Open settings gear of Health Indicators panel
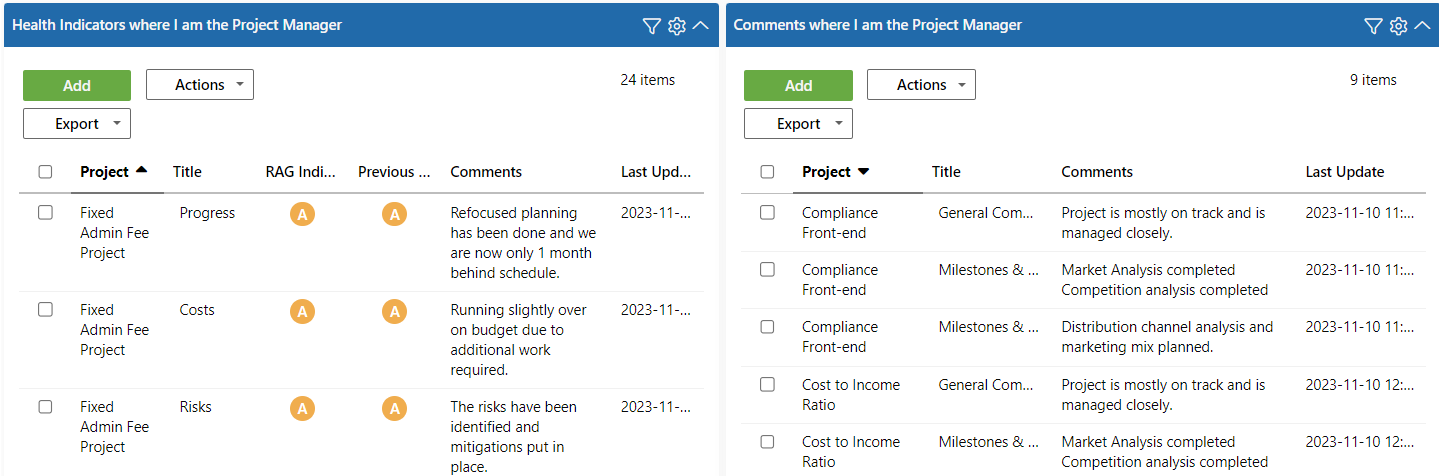The height and width of the screenshot is (476, 1439). pos(677,26)
